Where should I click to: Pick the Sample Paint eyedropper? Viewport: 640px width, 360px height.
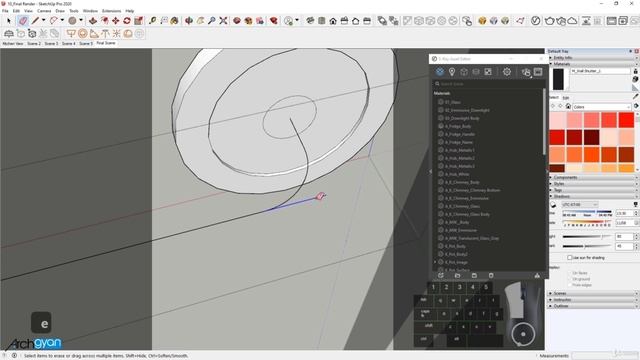636,97
